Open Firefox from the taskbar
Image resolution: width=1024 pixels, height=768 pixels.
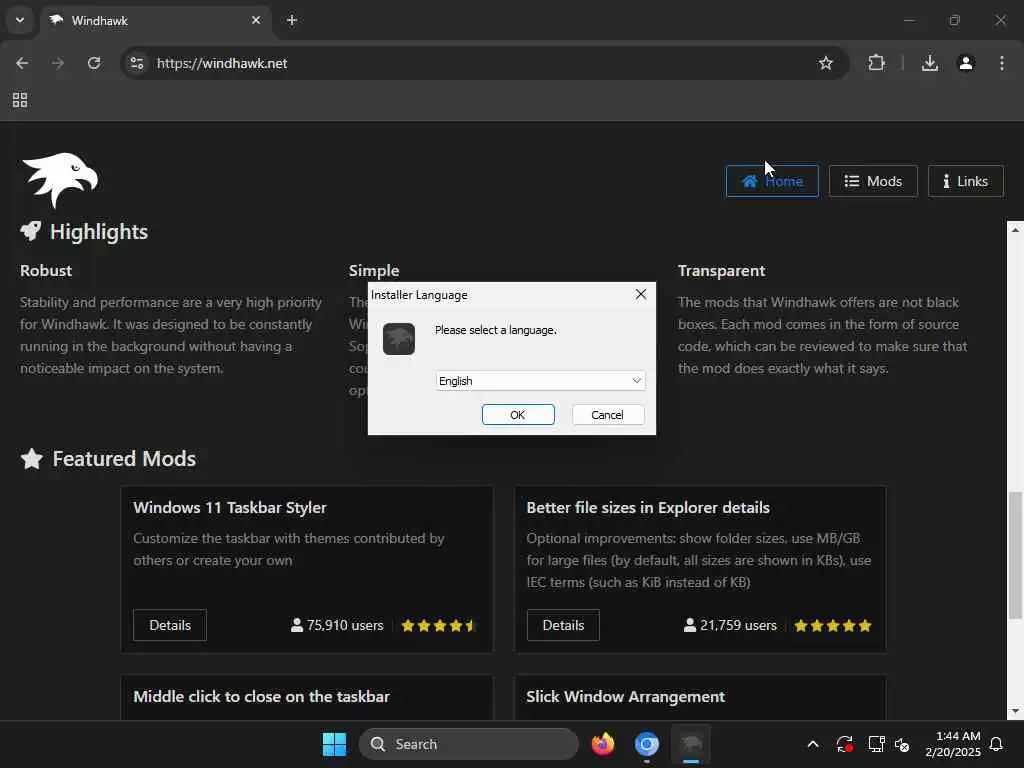[x=603, y=744]
